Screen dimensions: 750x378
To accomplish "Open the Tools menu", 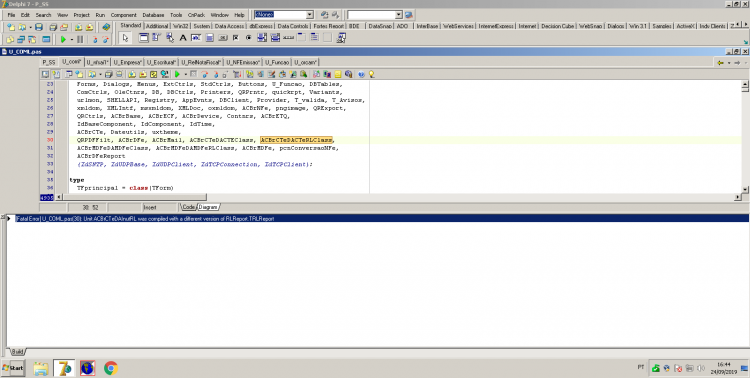I will (x=176, y=15).
